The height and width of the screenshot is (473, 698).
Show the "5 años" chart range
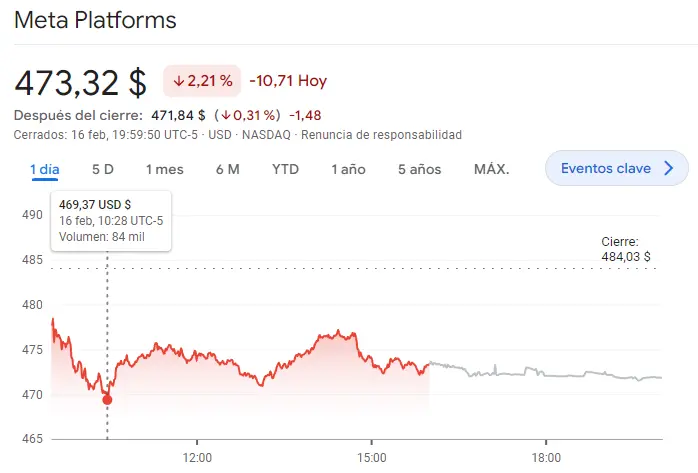[419, 169]
